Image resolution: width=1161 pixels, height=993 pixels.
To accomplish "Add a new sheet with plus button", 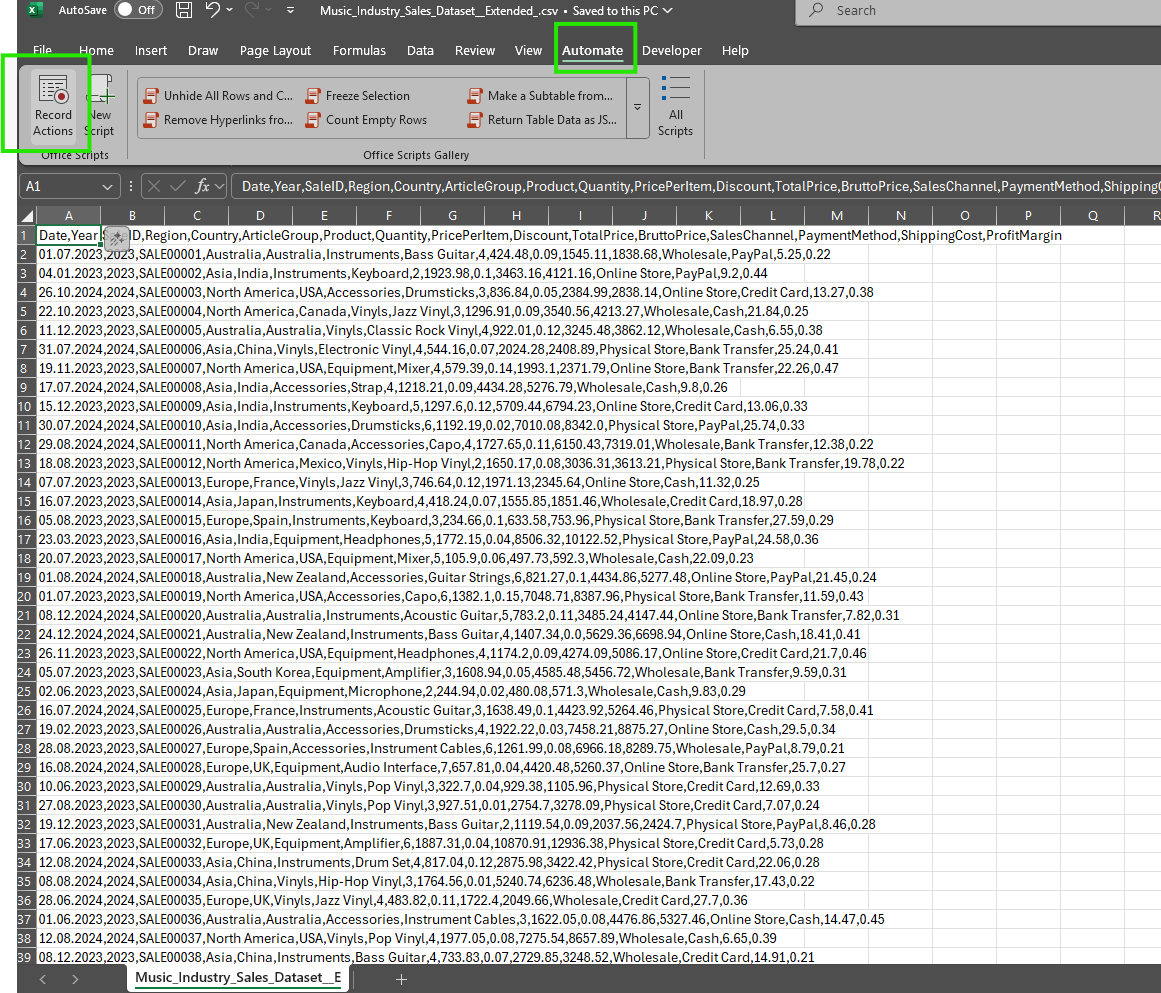I will point(401,979).
